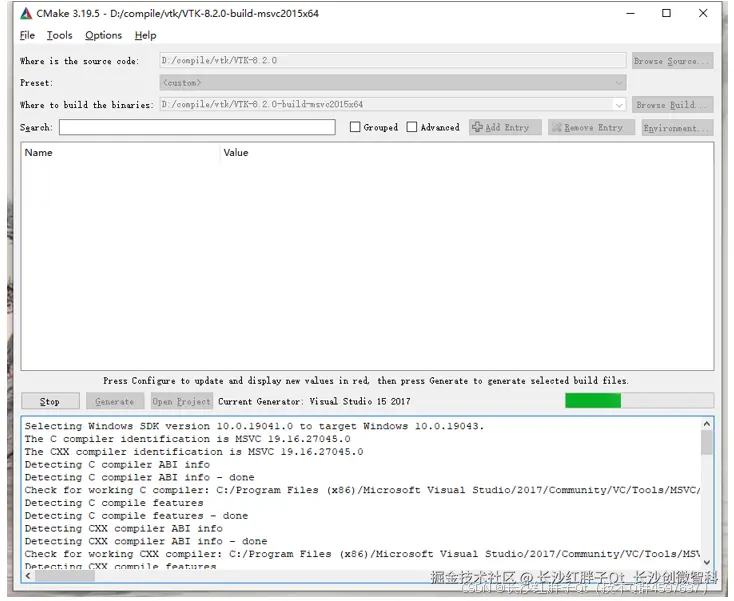
Task: Click the CMake logo in title bar
Action: (26, 14)
